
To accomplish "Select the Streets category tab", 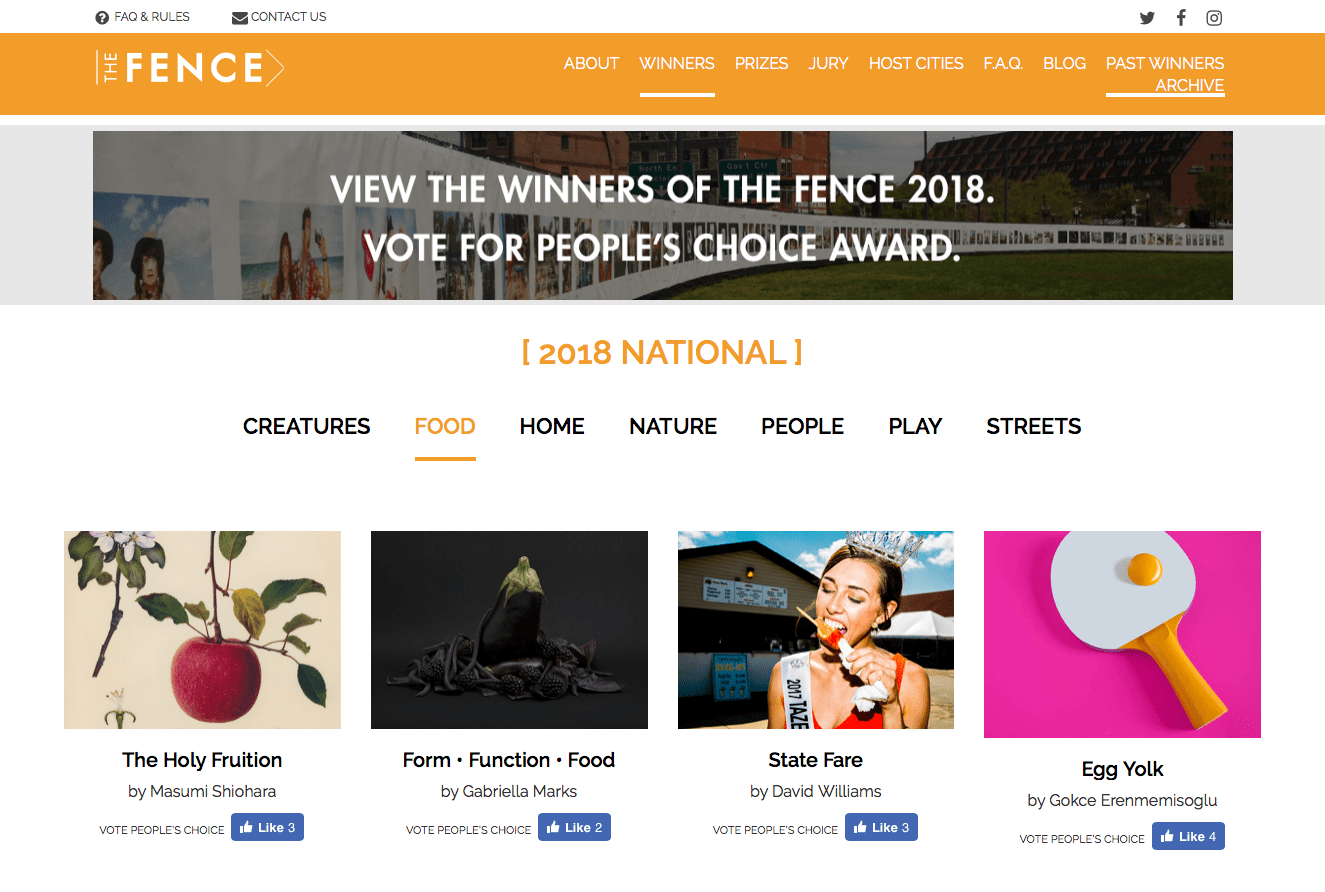I will coord(1033,427).
